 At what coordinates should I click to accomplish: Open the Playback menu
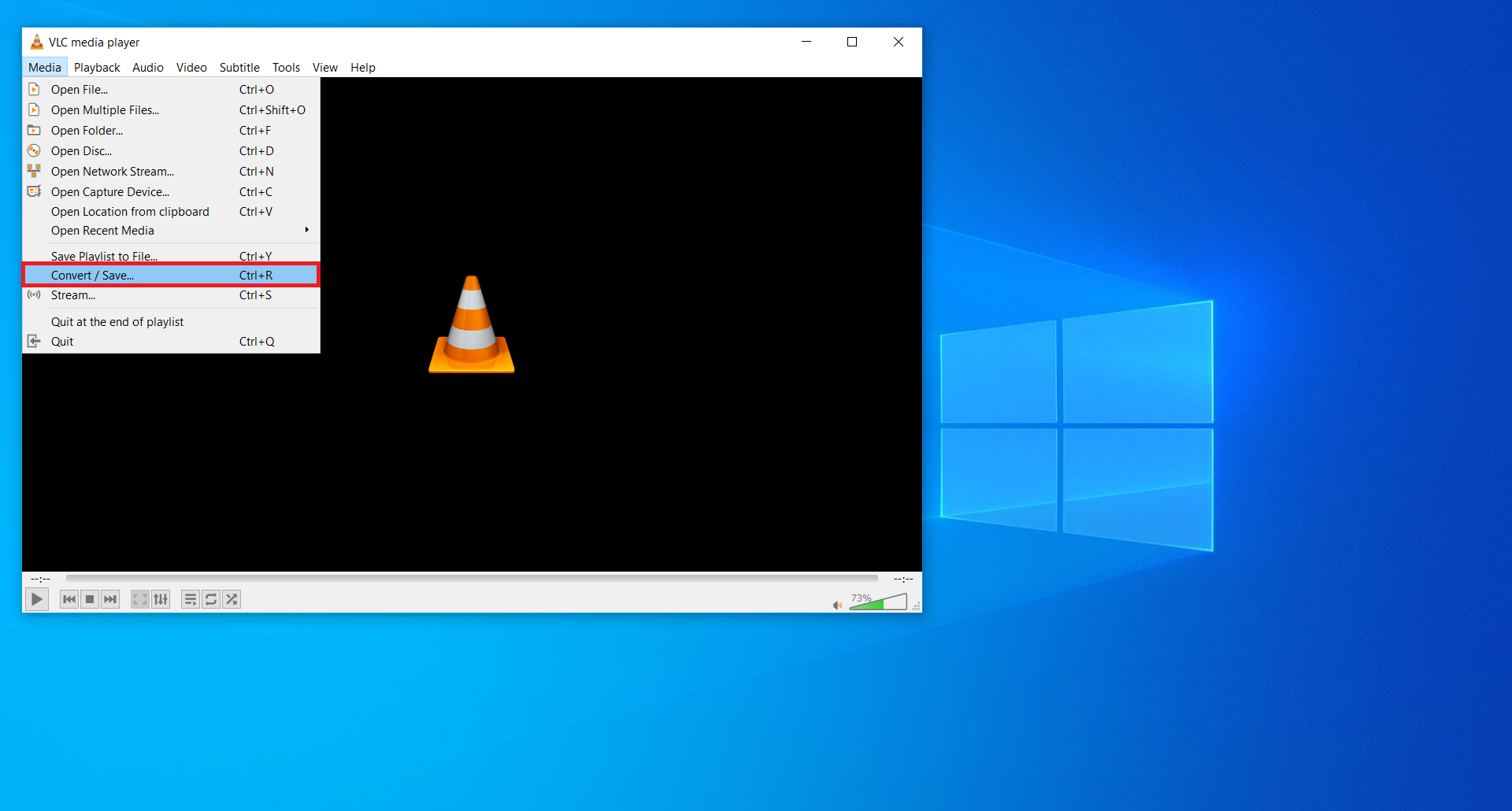[97, 68]
